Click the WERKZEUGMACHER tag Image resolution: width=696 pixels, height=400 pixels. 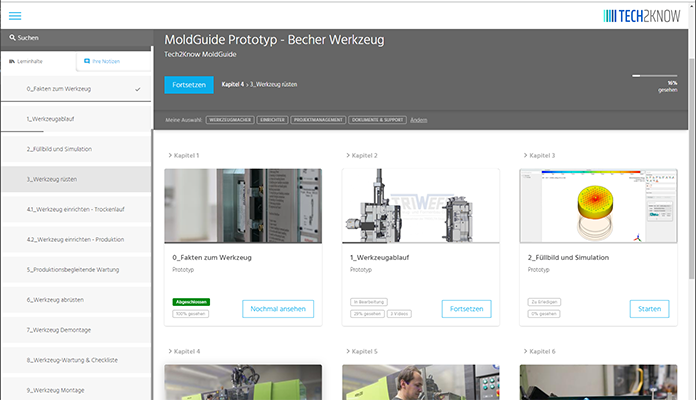click(x=230, y=120)
